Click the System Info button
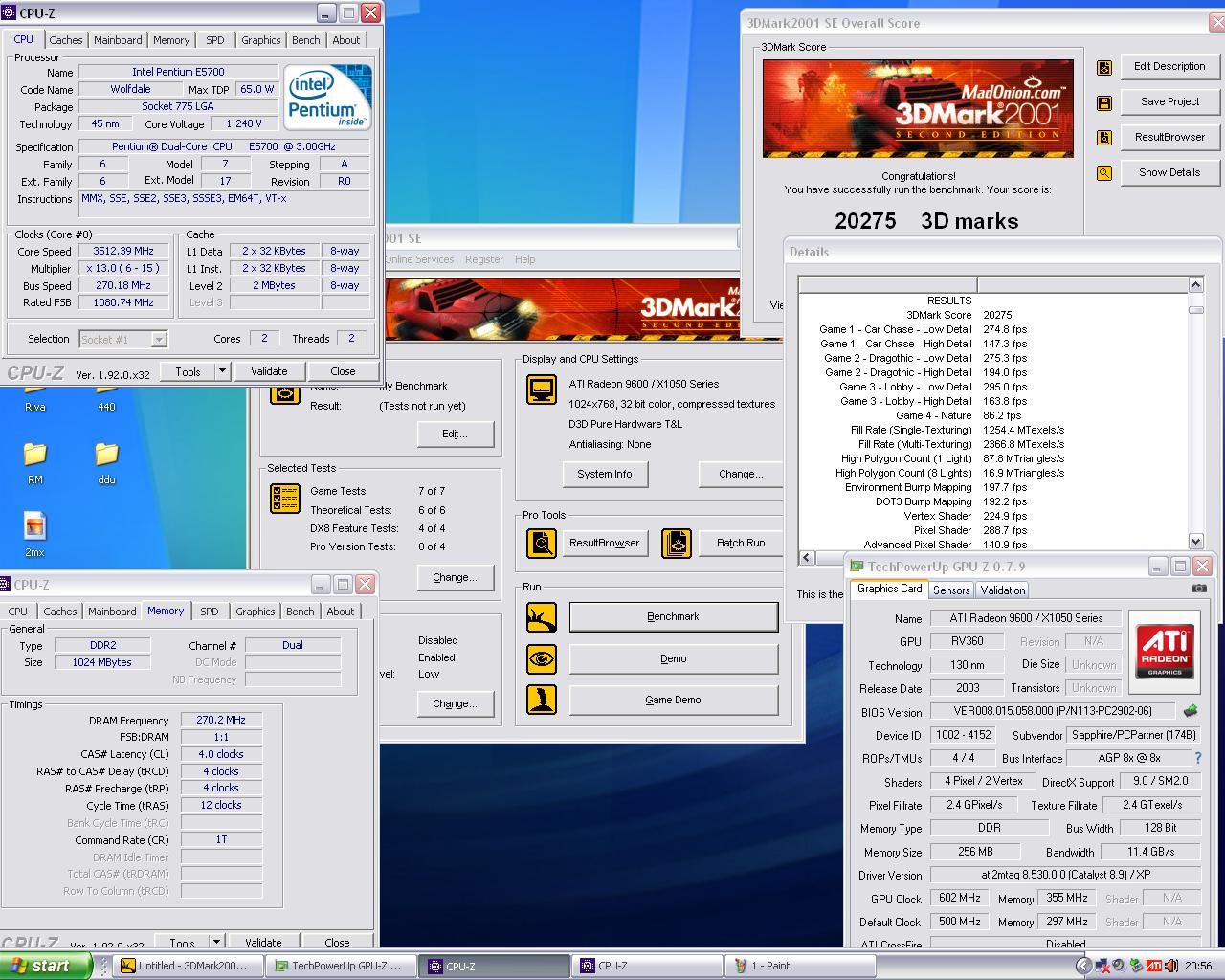The image size is (1225, 980). coord(605,474)
